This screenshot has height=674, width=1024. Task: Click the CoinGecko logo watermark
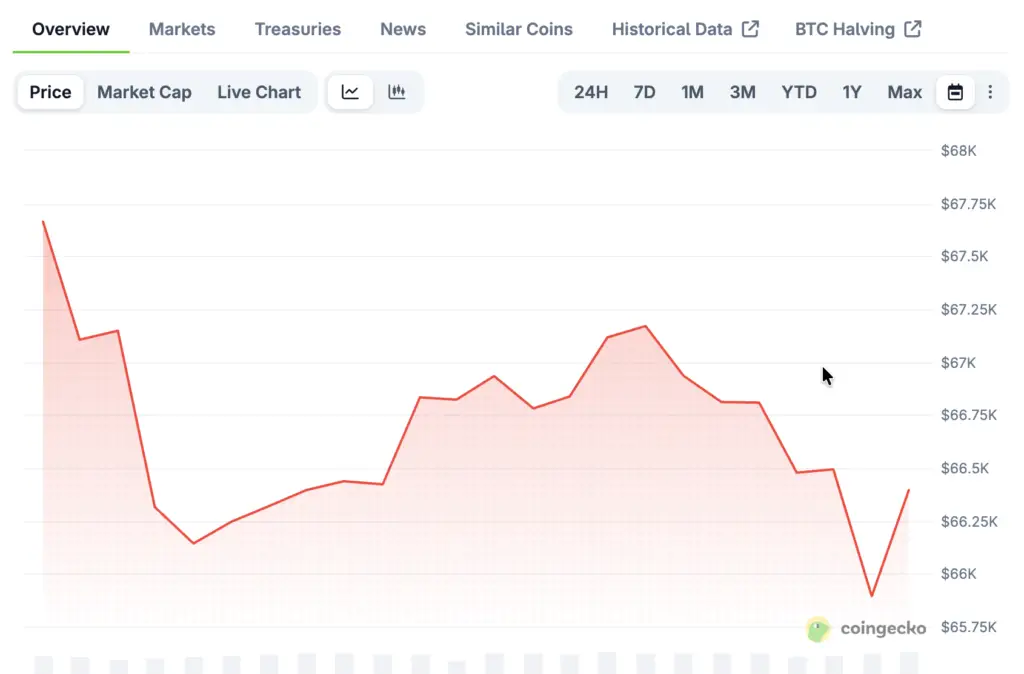click(x=866, y=628)
